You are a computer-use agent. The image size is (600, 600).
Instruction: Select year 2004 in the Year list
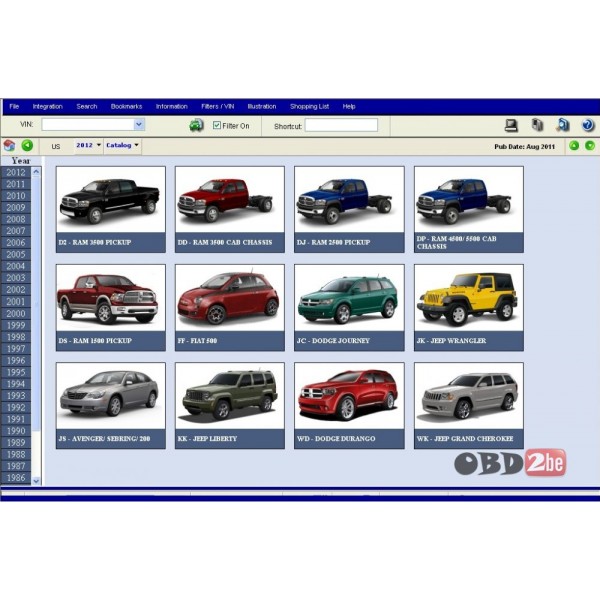coord(16,266)
